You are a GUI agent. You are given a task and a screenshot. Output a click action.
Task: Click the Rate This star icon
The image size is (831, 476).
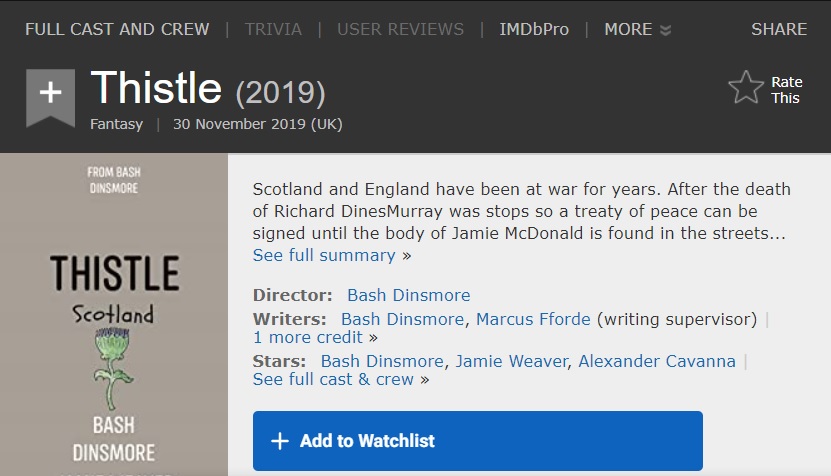pos(746,88)
